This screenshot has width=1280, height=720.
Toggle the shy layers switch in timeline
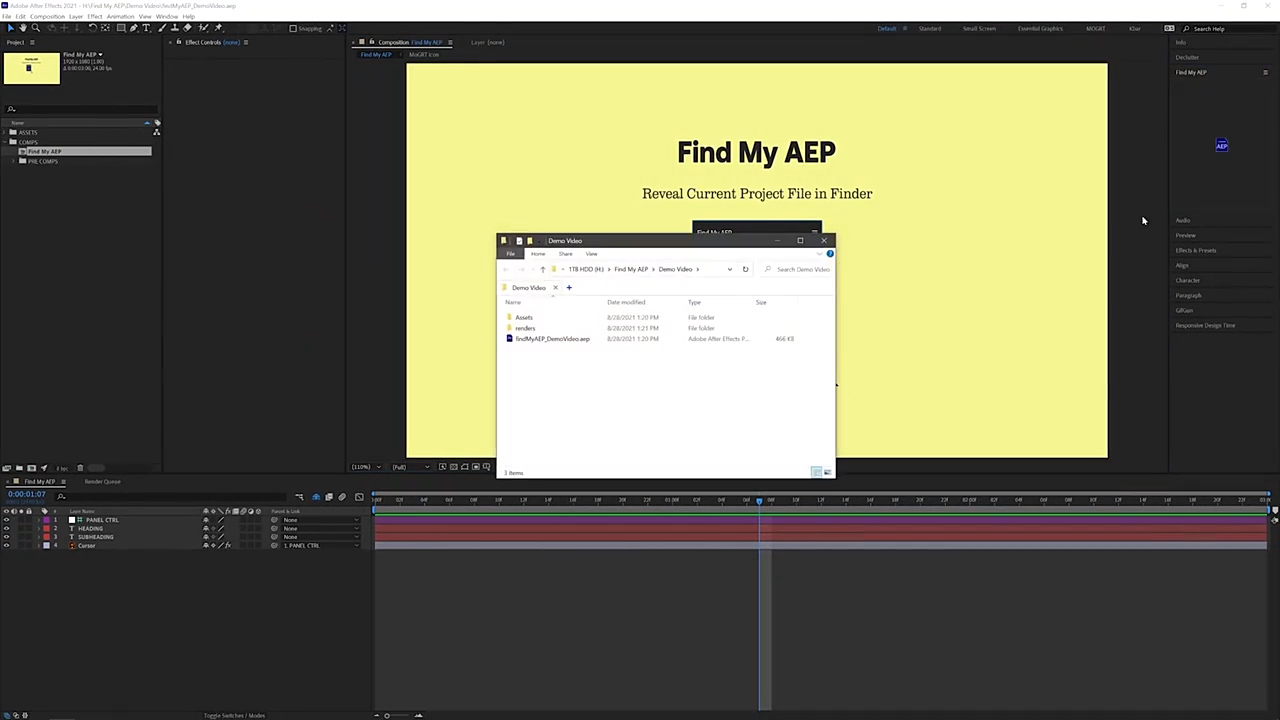point(316,497)
